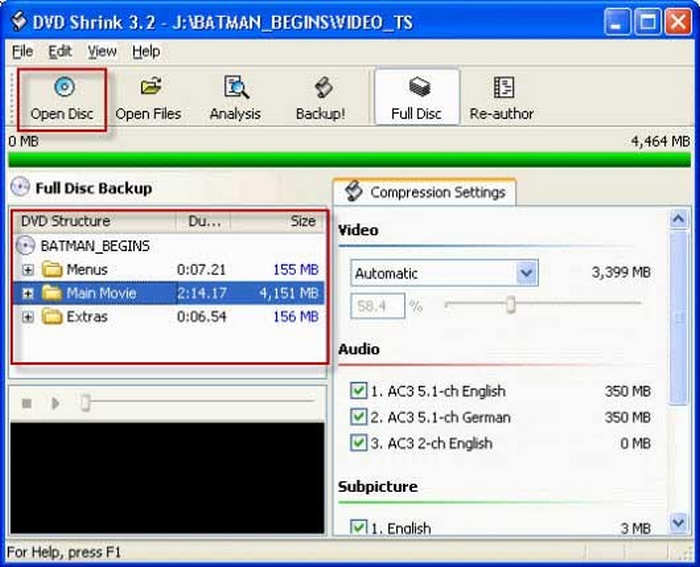Start the Backup! toolbar icon
700x567 pixels.
click(x=320, y=87)
